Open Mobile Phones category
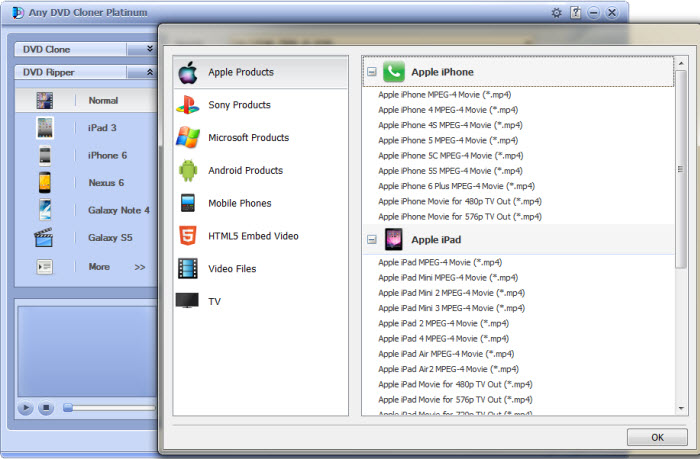Viewport: 700px width, 459px height. tap(260, 203)
